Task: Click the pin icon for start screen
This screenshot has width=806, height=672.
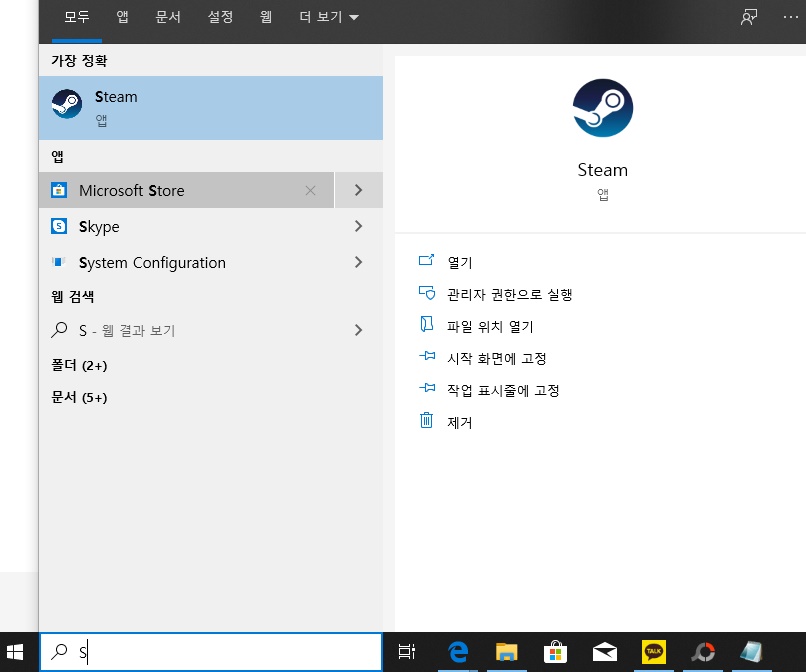Action: coord(427,355)
